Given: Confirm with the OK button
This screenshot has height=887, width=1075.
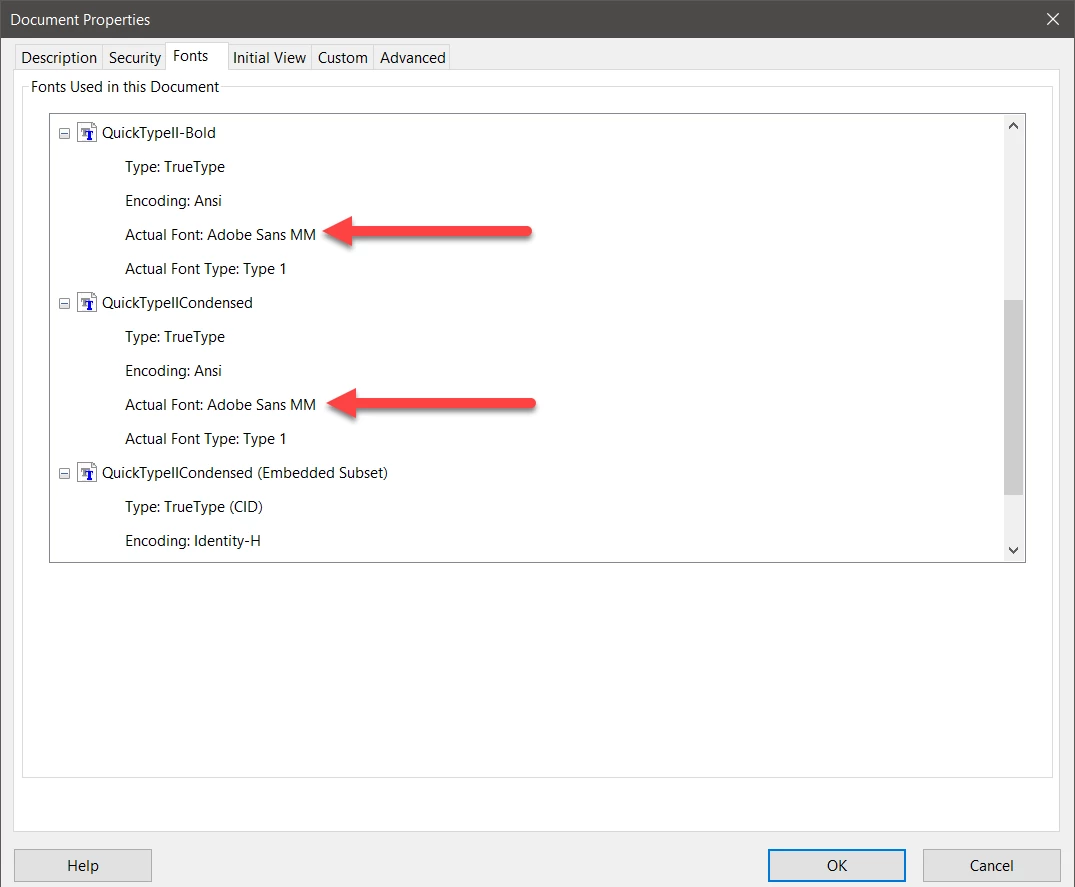Looking at the screenshot, I should (836, 866).
